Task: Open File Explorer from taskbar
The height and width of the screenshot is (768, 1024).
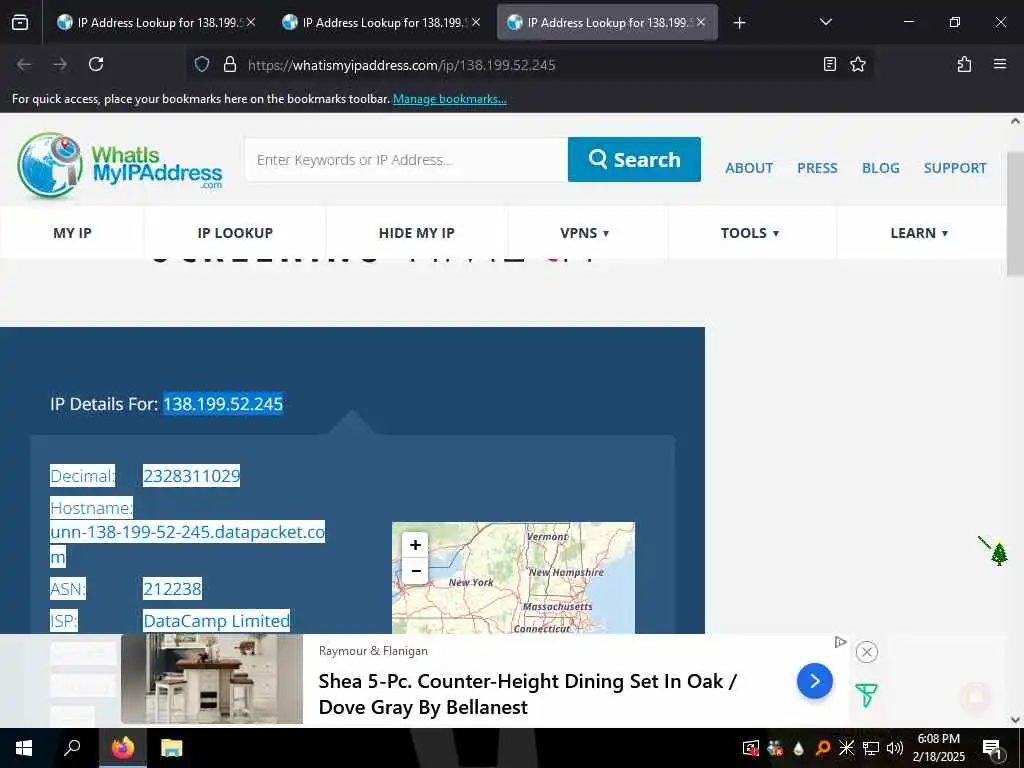Action: pyautogui.click(x=172, y=748)
